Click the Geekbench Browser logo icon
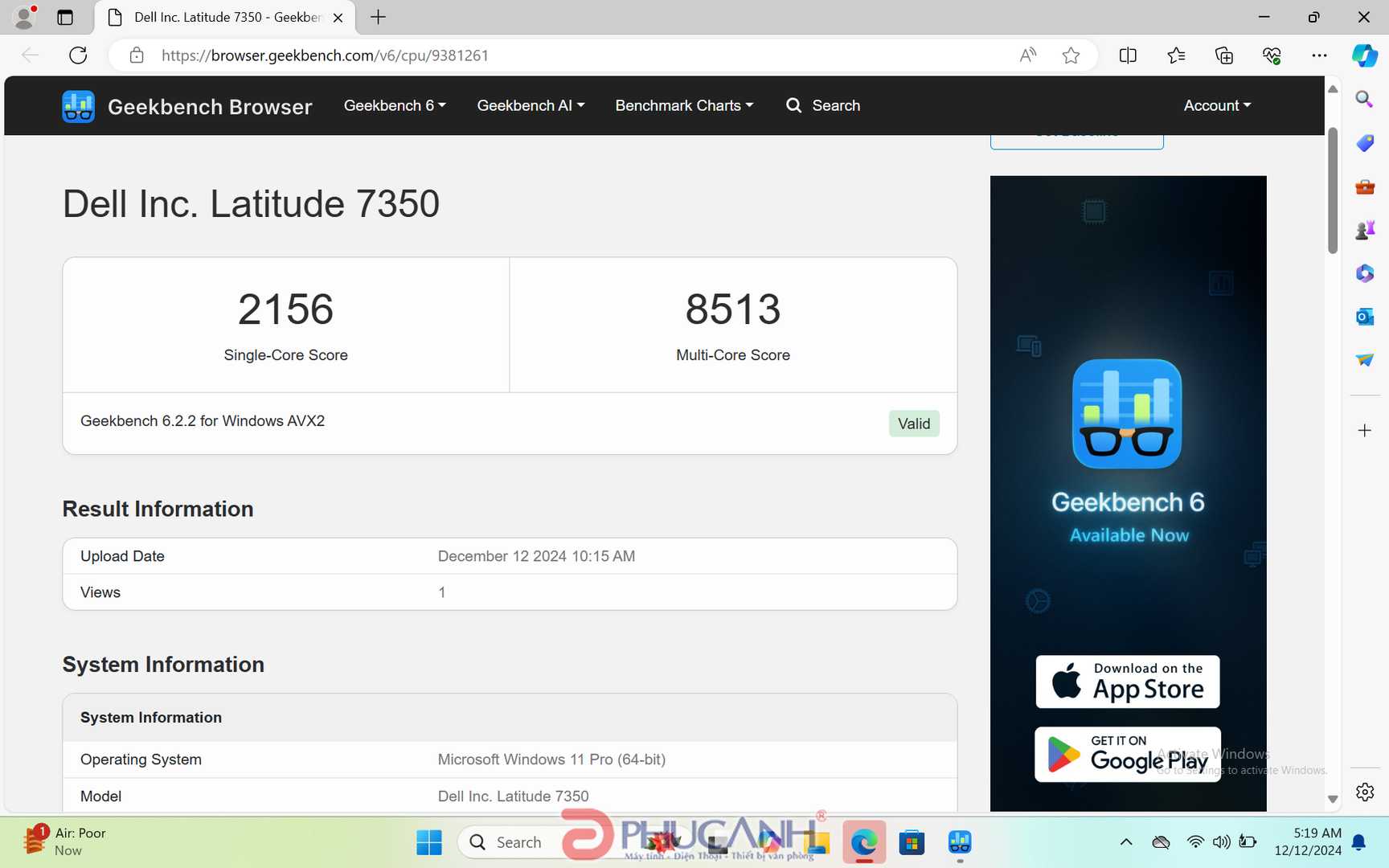 pyautogui.click(x=78, y=106)
